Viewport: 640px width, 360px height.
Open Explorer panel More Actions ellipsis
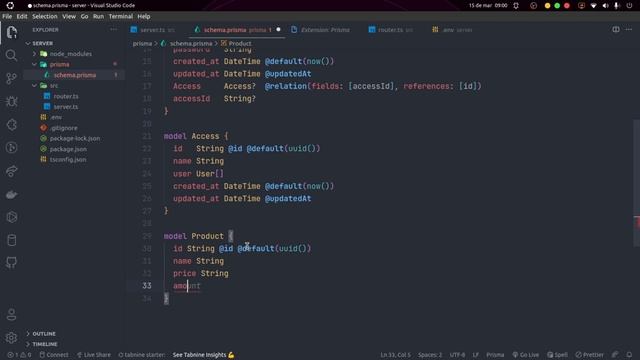tap(113, 29)
